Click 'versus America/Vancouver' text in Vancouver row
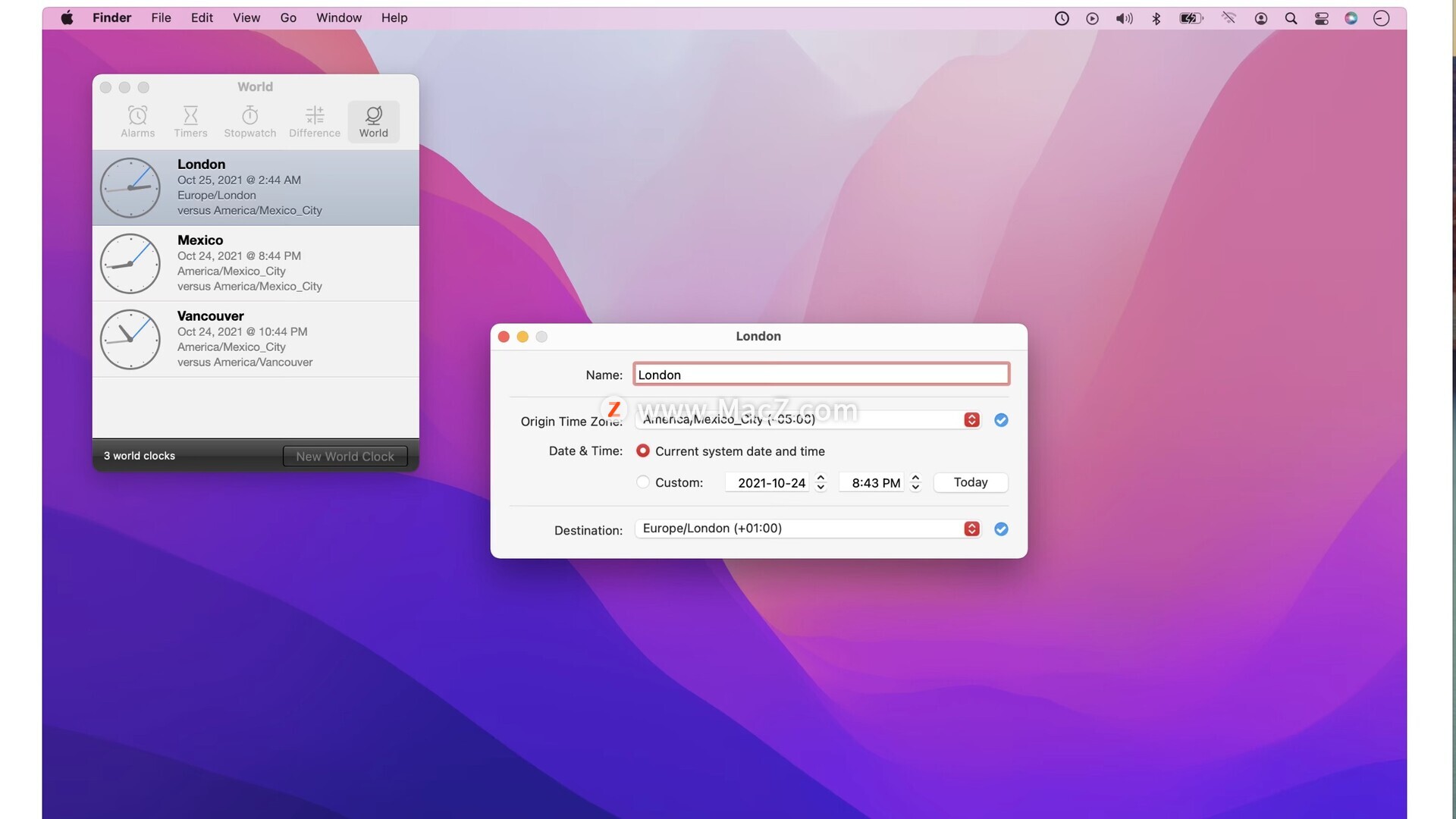1456x819 pixels. point(245,362)
